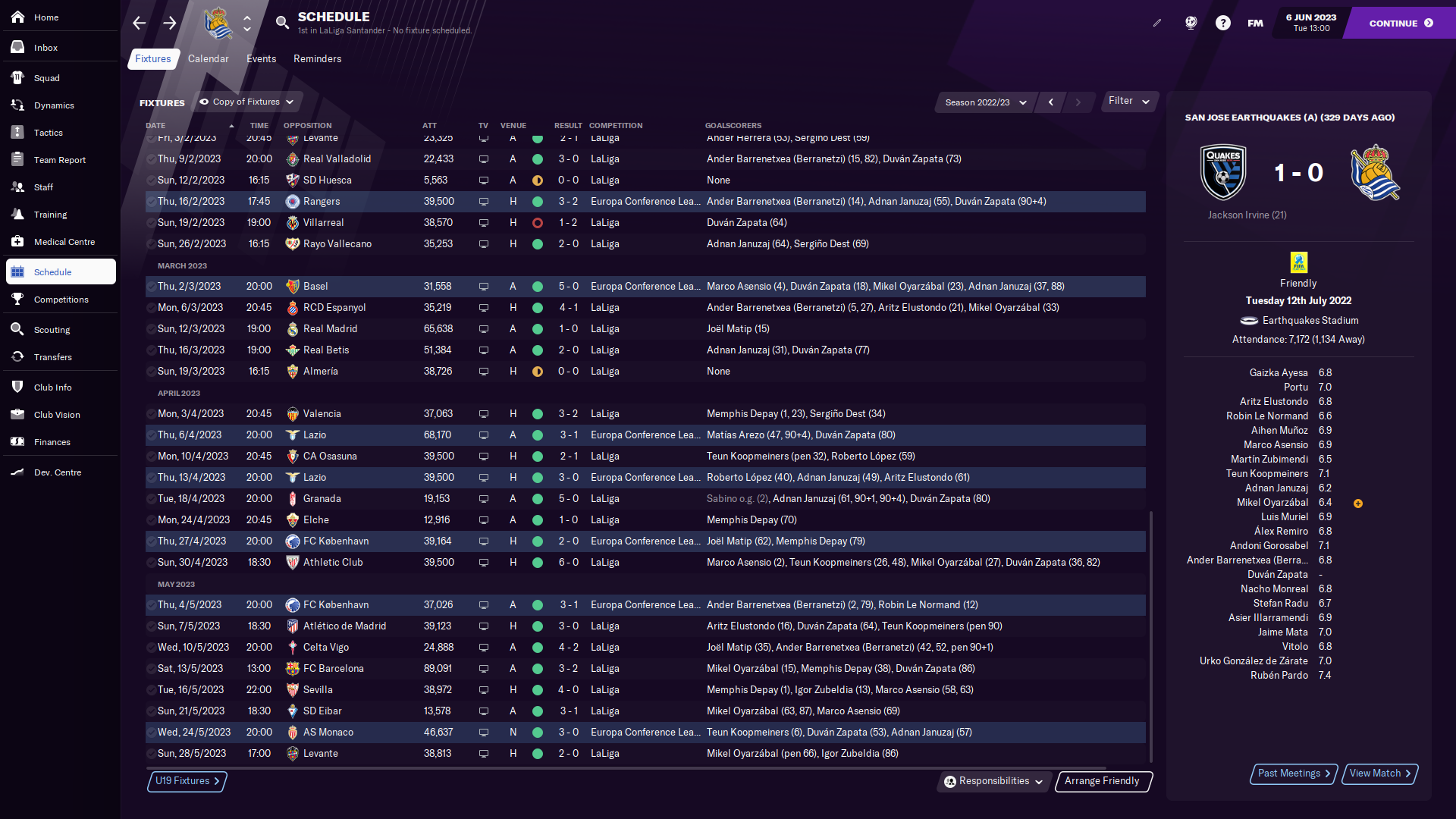Viewport: 1456px width, 819px height.
Task: Tick the checkmark on the Rangers fixture row
Action: [x=151, y=202]
